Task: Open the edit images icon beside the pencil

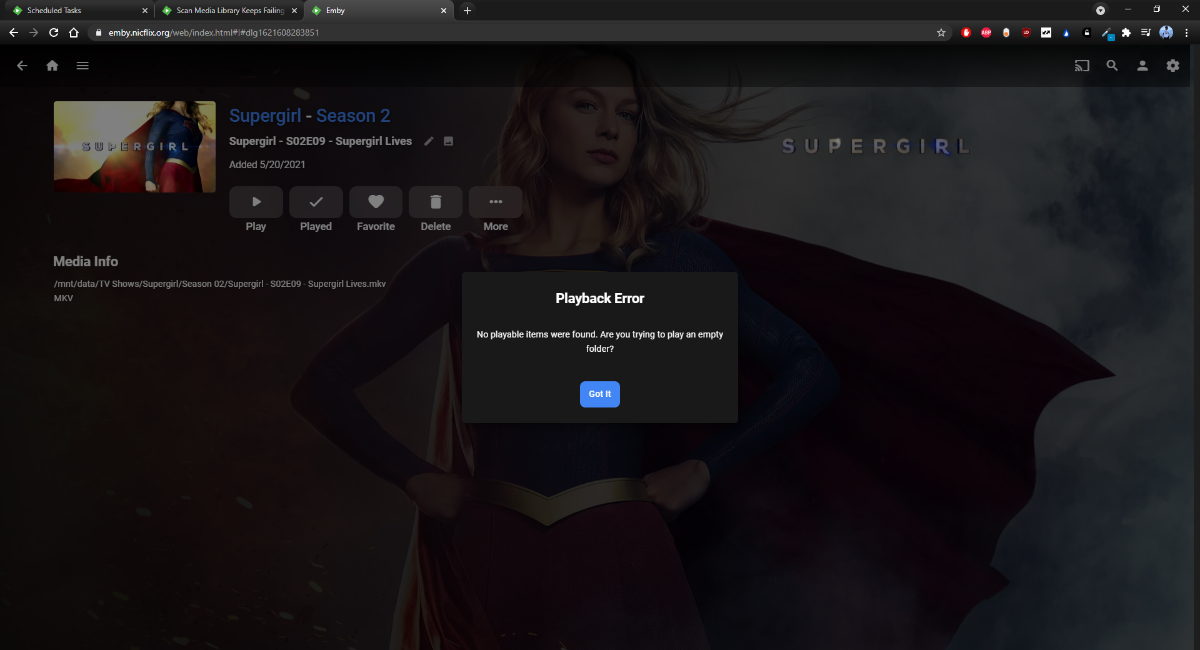Action: tap(448, 141)
